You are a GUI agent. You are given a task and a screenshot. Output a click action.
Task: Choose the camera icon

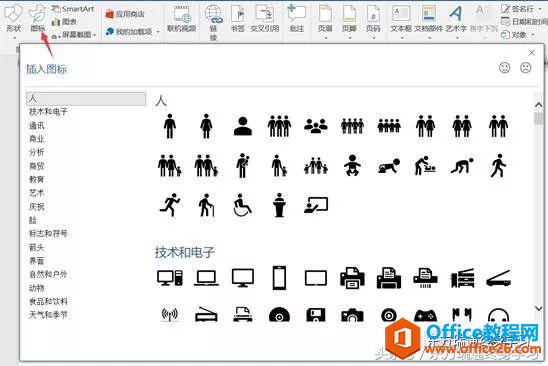point(352,316)
